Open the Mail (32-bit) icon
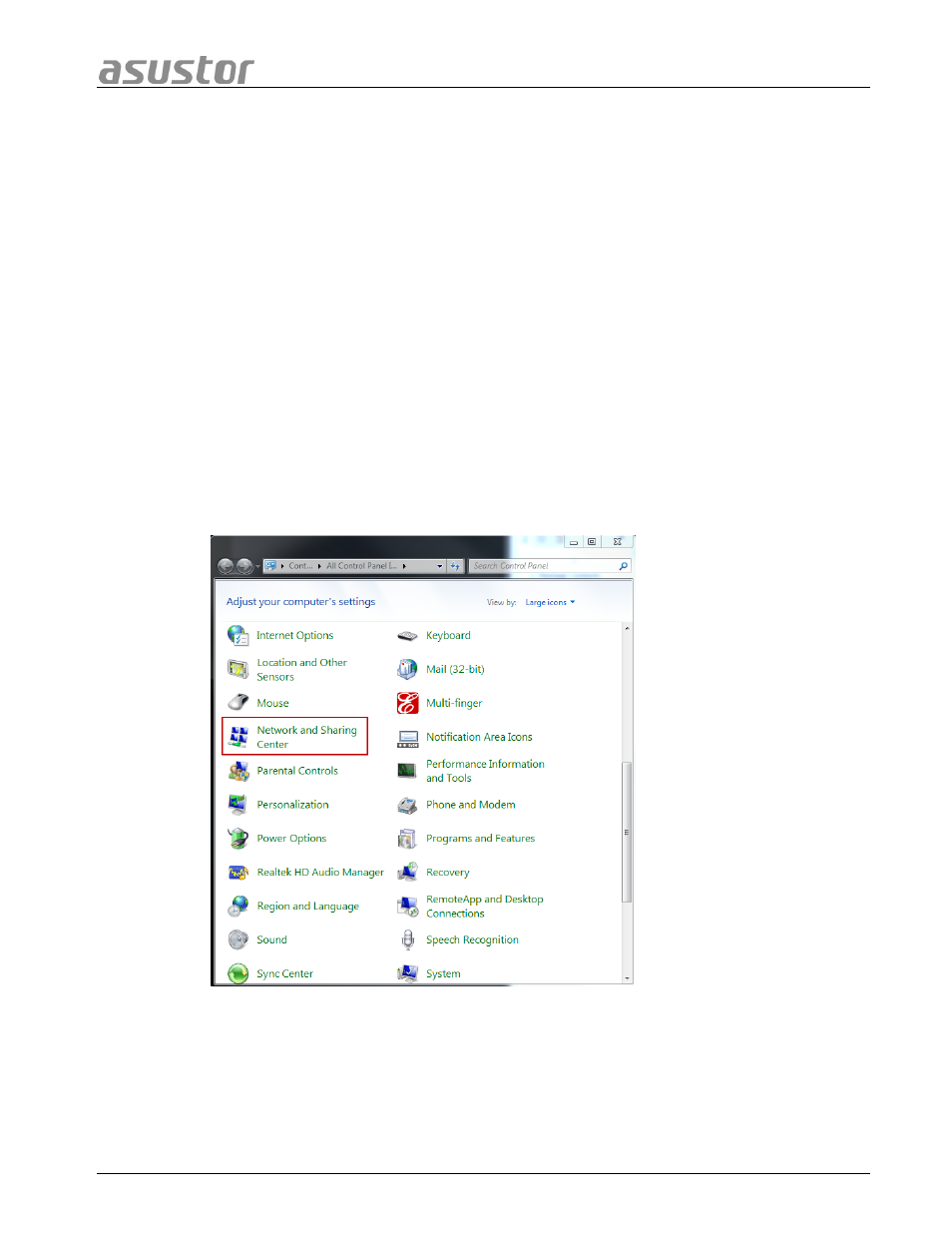 click(407, 669)
